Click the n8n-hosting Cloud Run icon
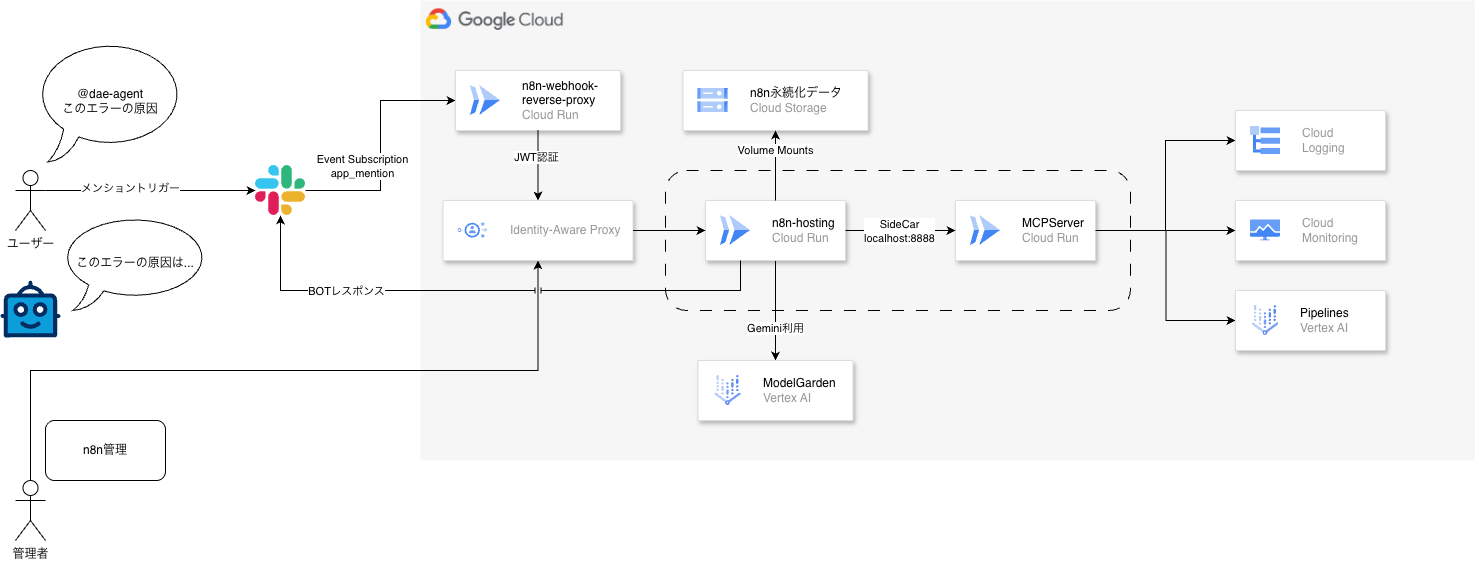 point(735,230)
